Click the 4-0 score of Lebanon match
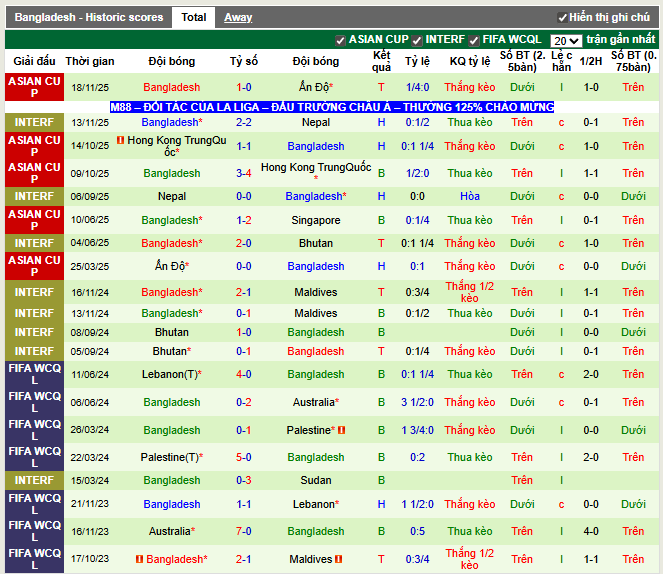 click(243, 374)
